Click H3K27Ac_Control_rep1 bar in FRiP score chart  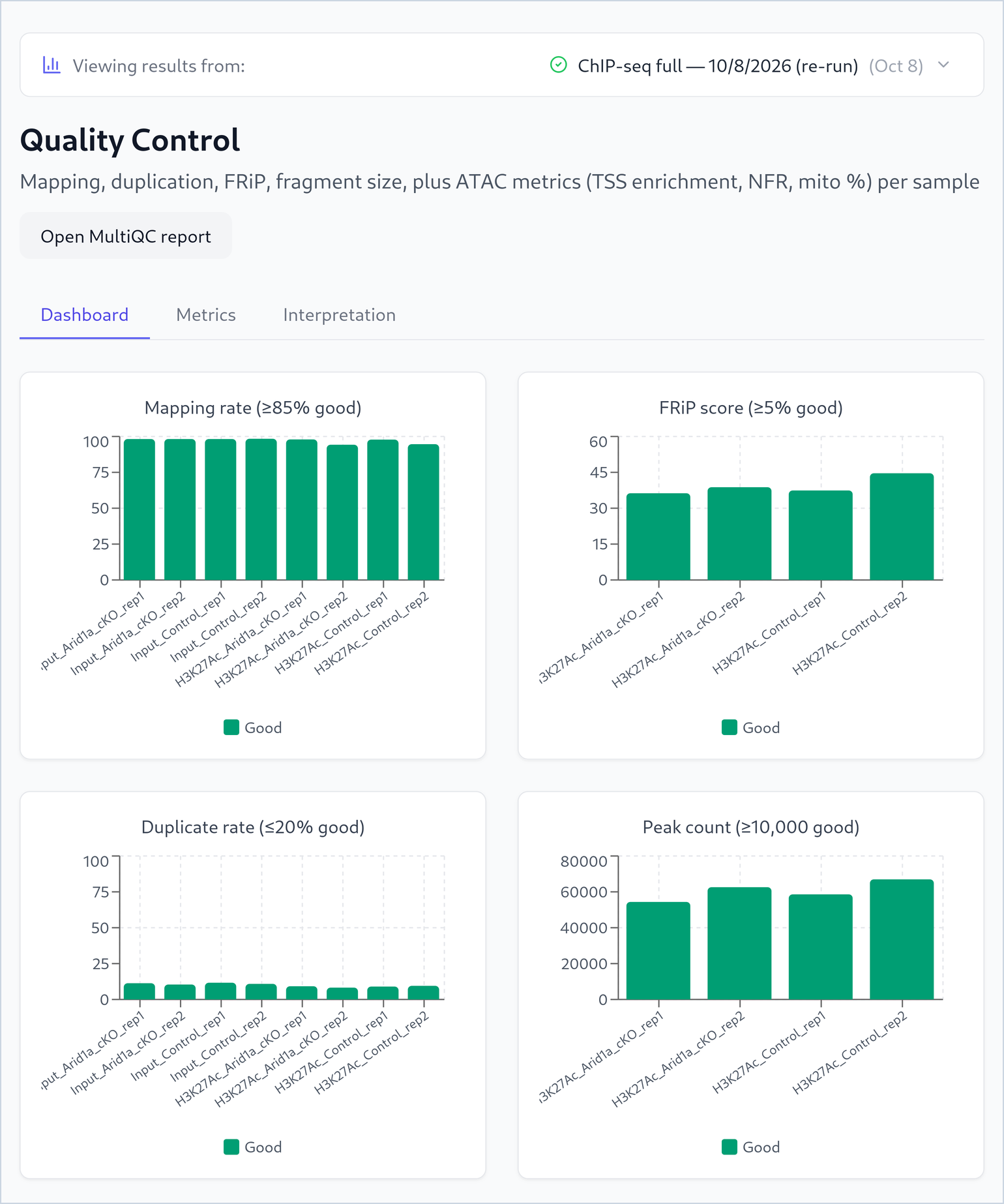click(821, 535)
